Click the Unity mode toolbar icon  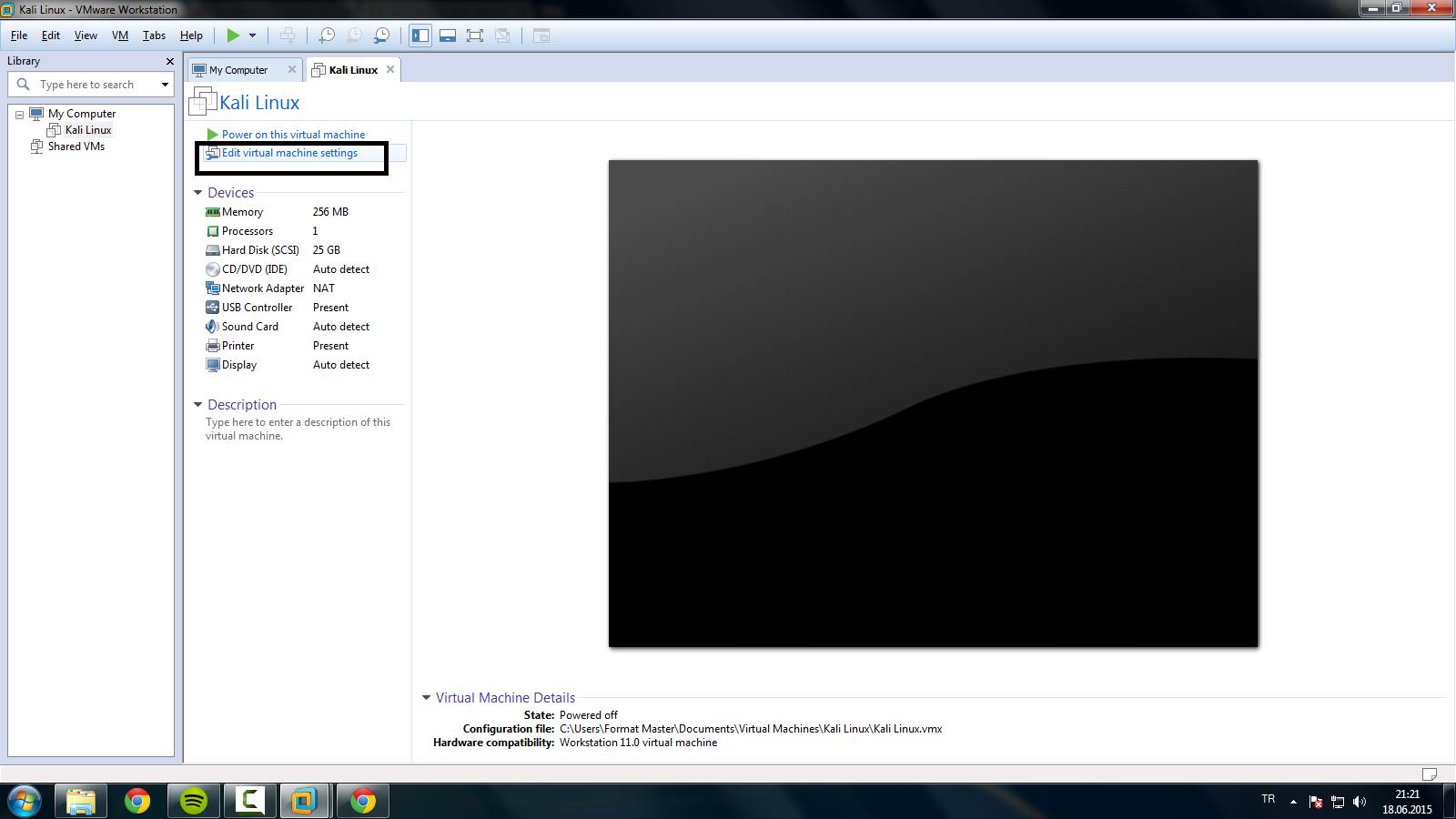click(502, 35)
